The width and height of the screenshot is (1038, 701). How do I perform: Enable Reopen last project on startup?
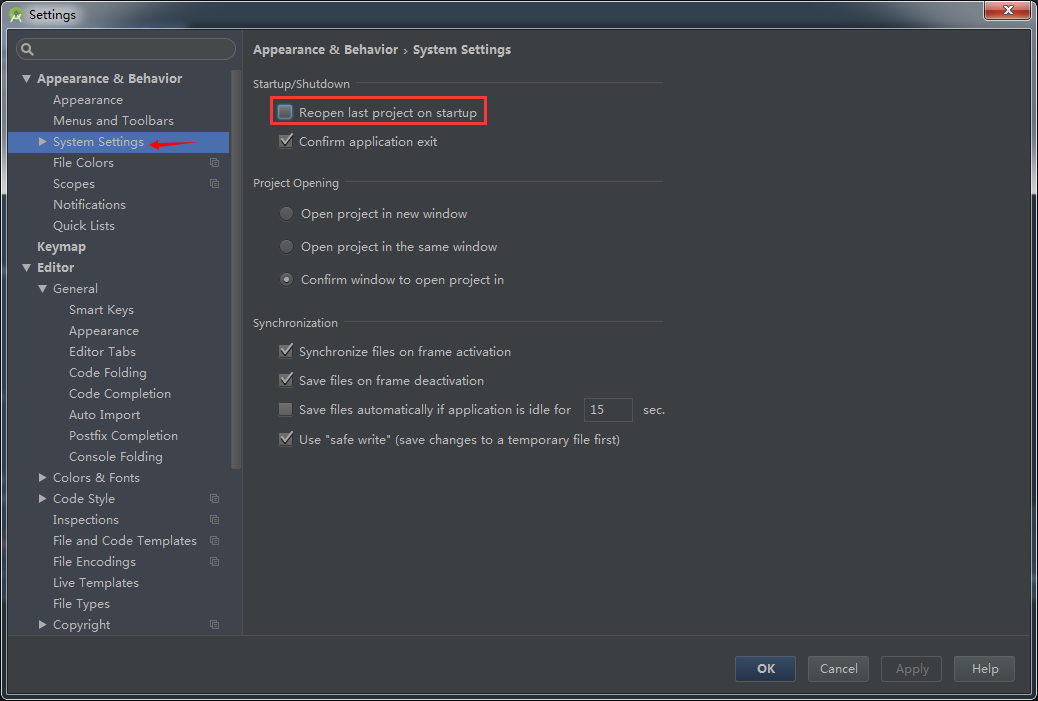coord(285,113)
